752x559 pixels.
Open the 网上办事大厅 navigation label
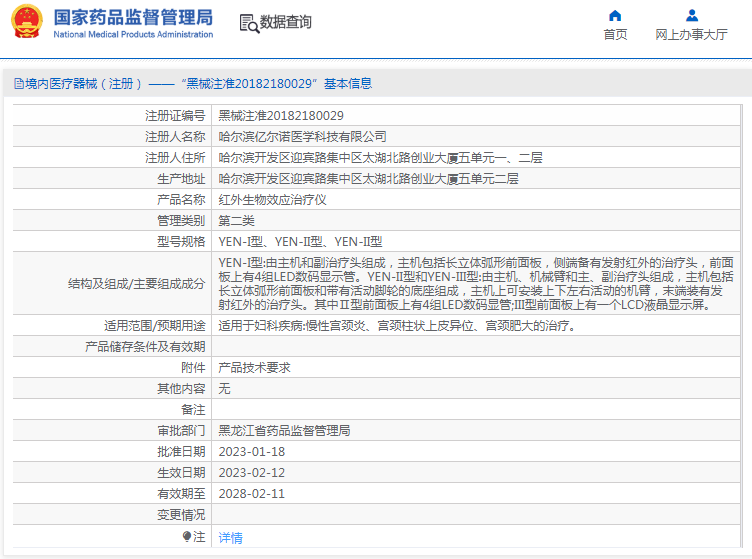point(691,35)
